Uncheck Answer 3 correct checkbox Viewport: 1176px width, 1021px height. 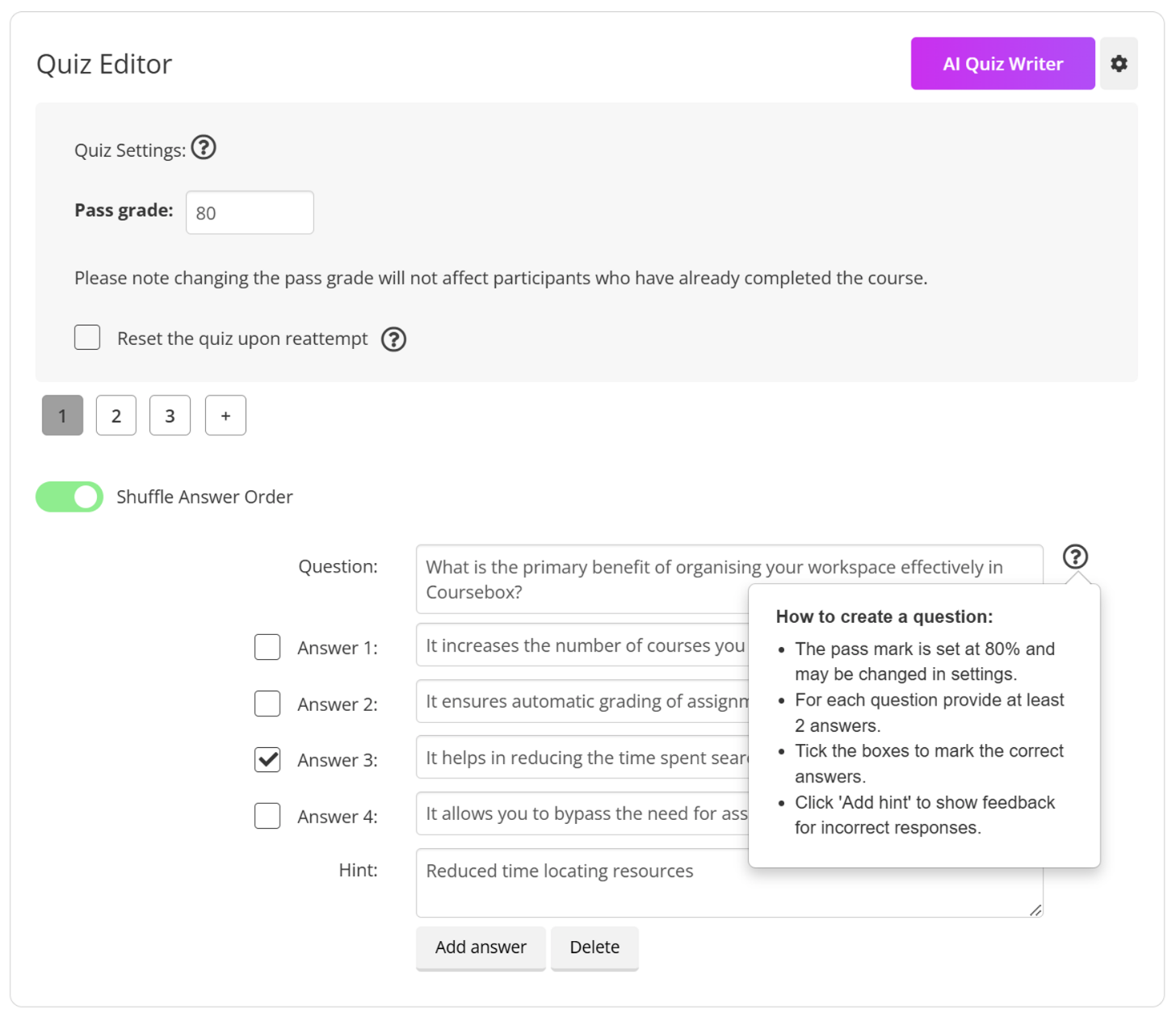pyautogui.click(x=267, y=759)
